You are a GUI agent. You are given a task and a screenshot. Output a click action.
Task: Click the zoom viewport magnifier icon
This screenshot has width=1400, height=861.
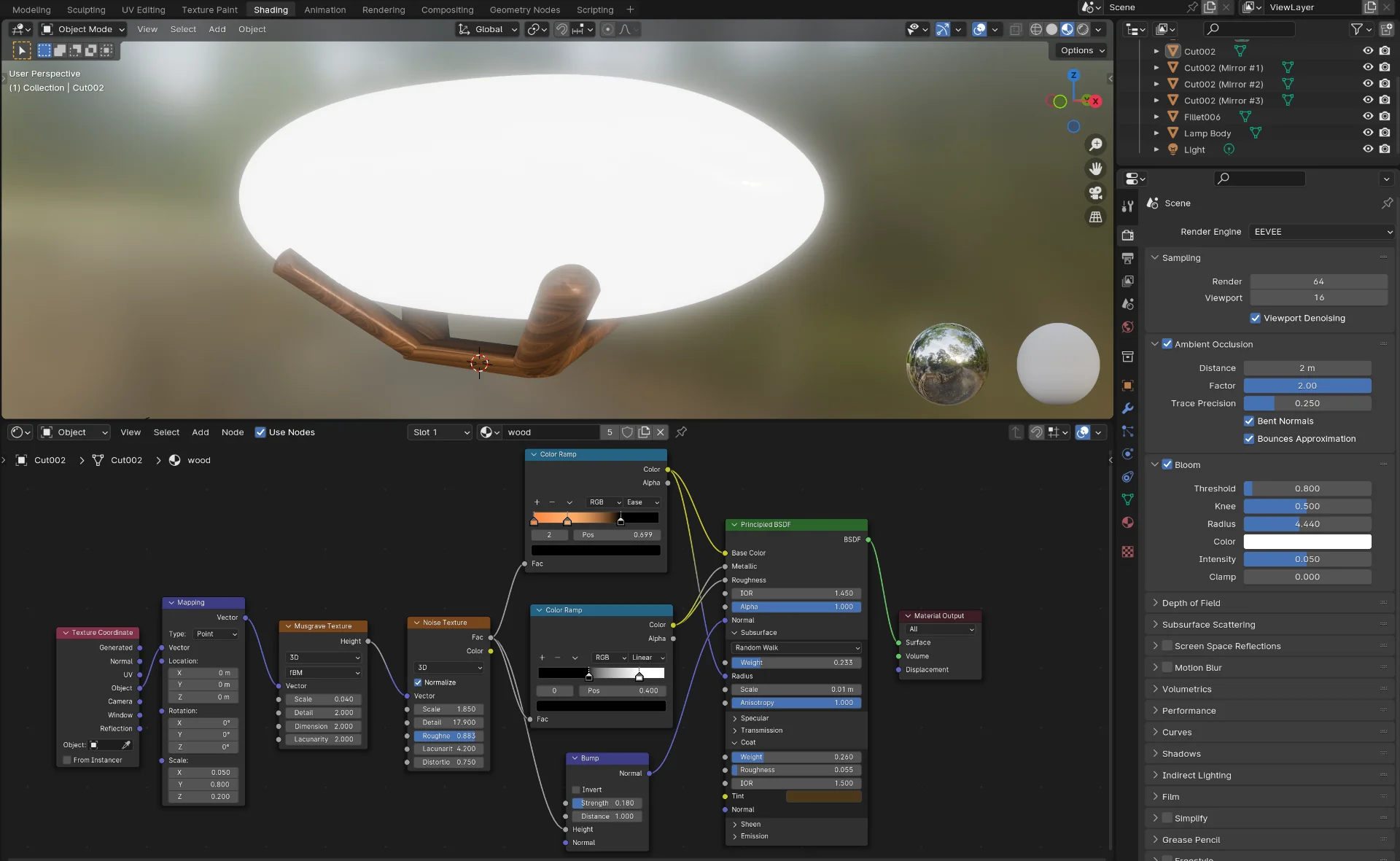pos(1095,145)
